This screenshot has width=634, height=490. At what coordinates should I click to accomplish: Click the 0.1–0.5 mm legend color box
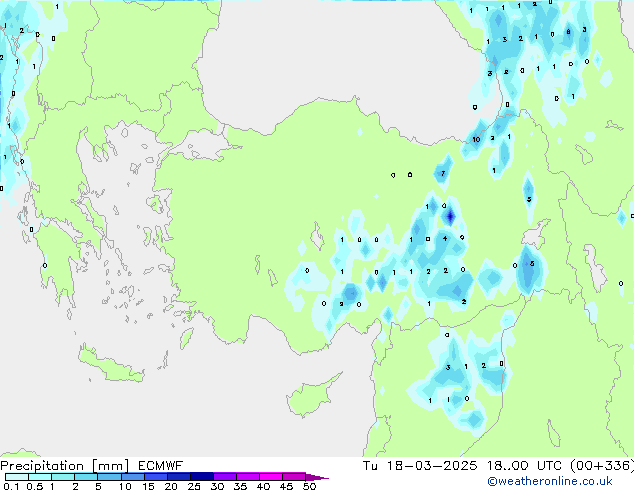point(17,477)
